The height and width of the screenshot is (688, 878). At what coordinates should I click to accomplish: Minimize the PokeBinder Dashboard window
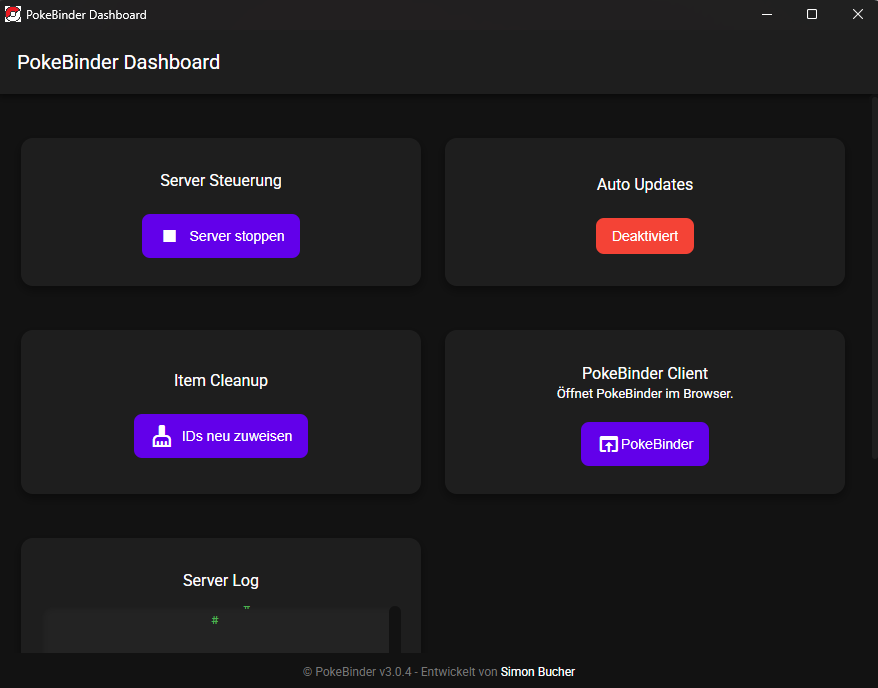coord(767,15)
